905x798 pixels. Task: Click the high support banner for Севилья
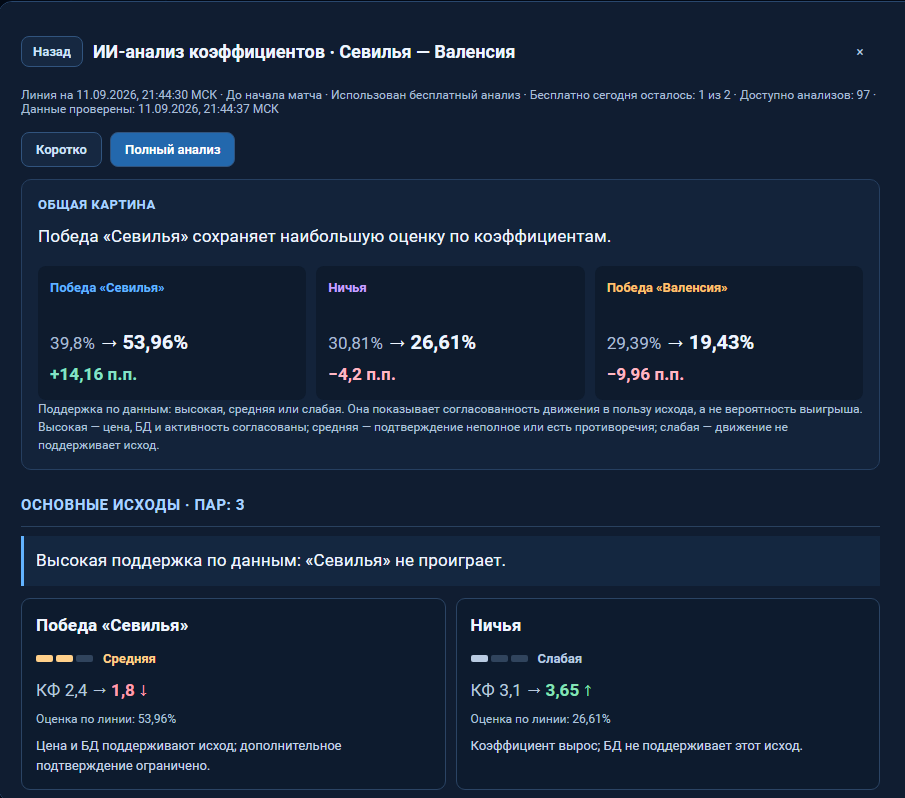(x=450, y=561)
